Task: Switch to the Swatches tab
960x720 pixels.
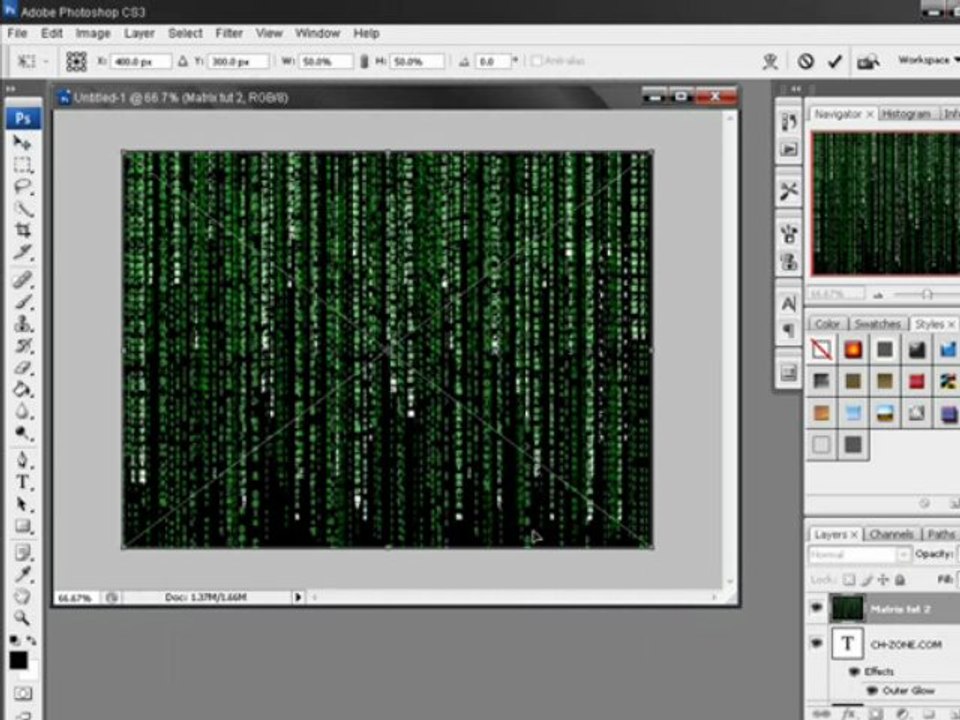Action: point(877,324)
